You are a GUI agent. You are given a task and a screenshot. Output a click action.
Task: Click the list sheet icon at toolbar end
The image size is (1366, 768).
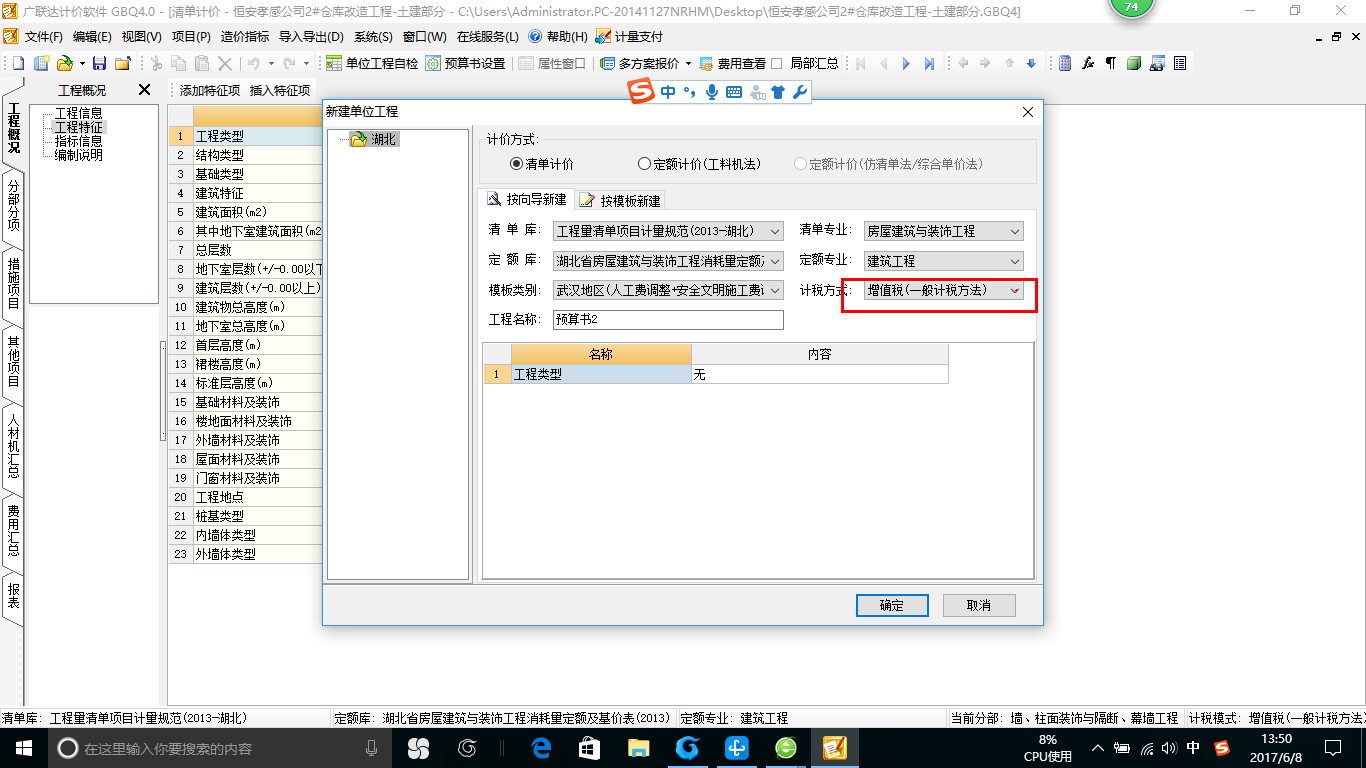click(x=1180, y=63)
